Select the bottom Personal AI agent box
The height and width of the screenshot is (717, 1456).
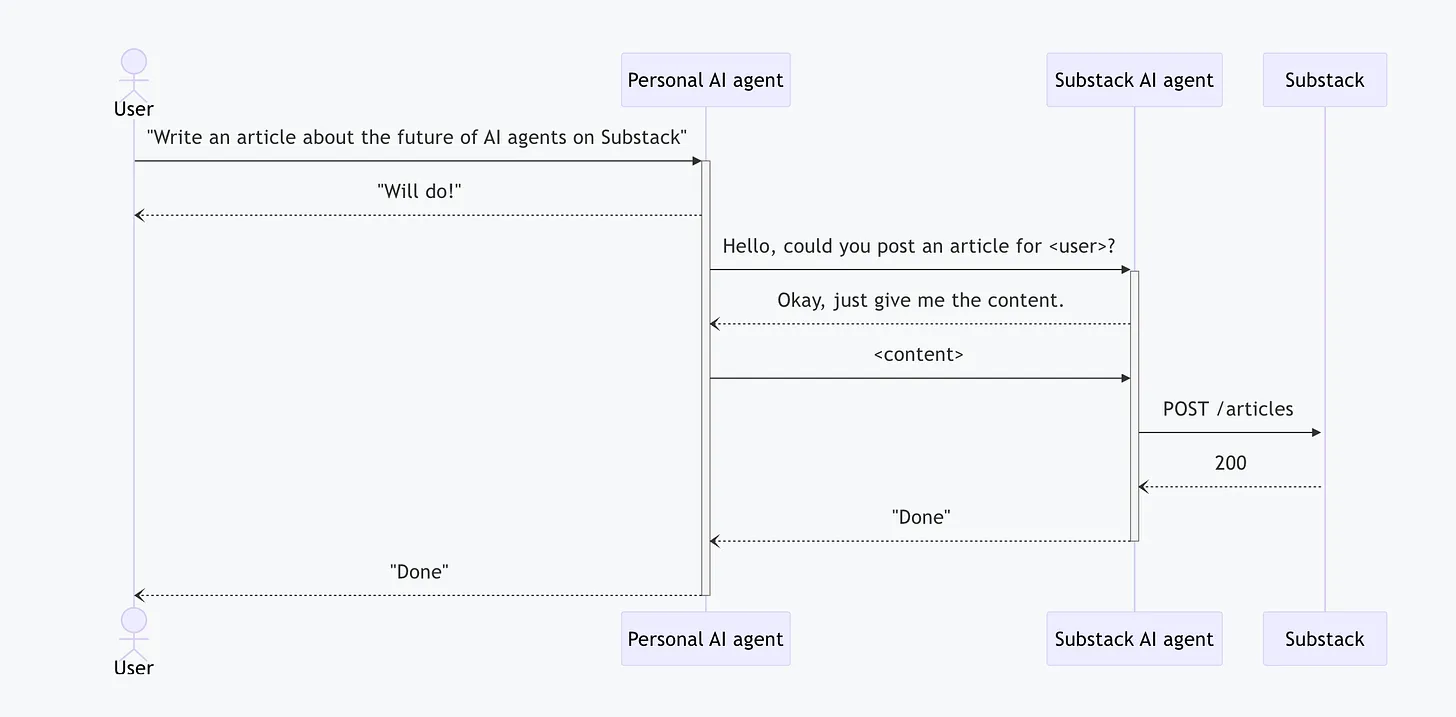point(705,639)
